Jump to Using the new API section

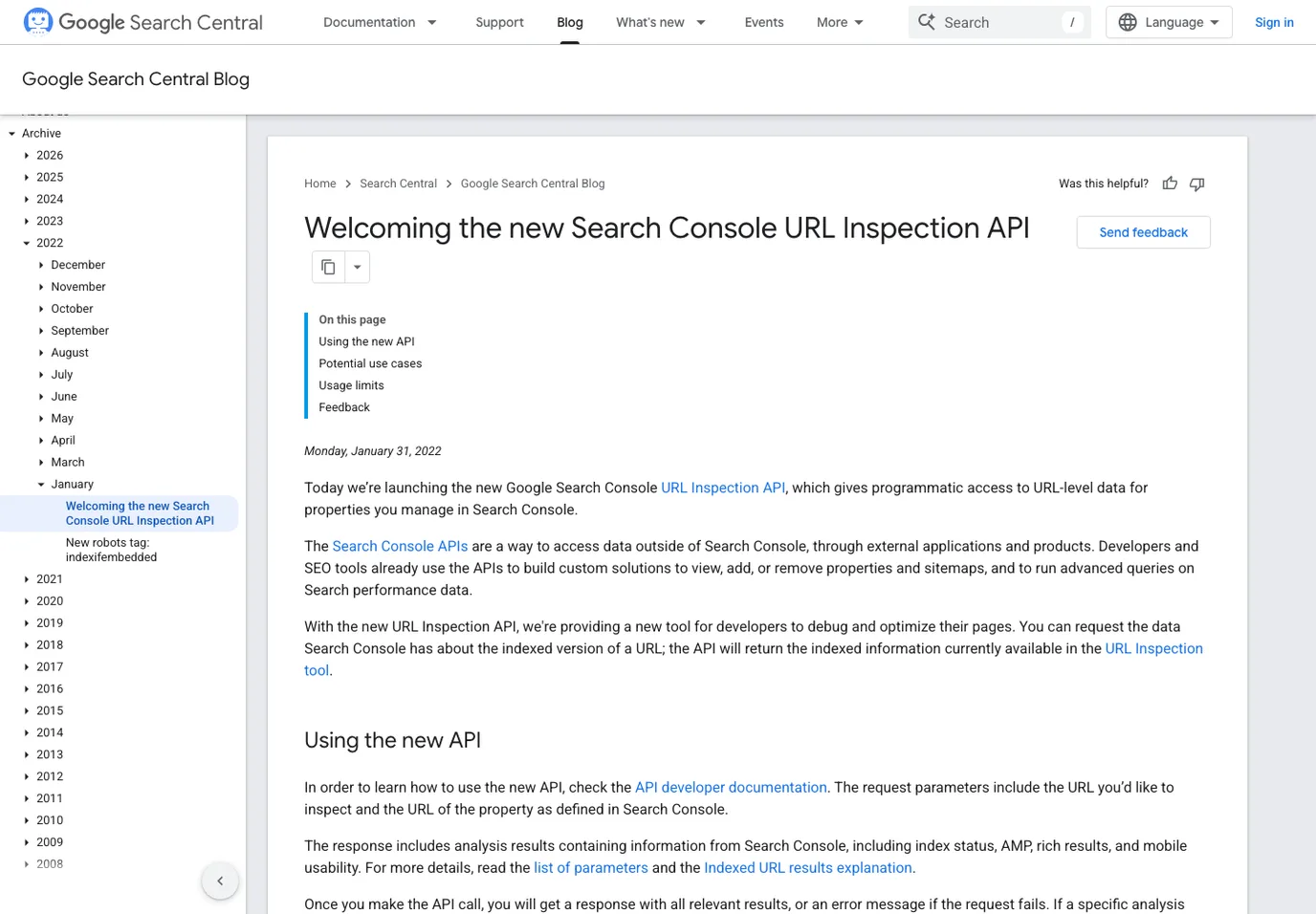366,342
